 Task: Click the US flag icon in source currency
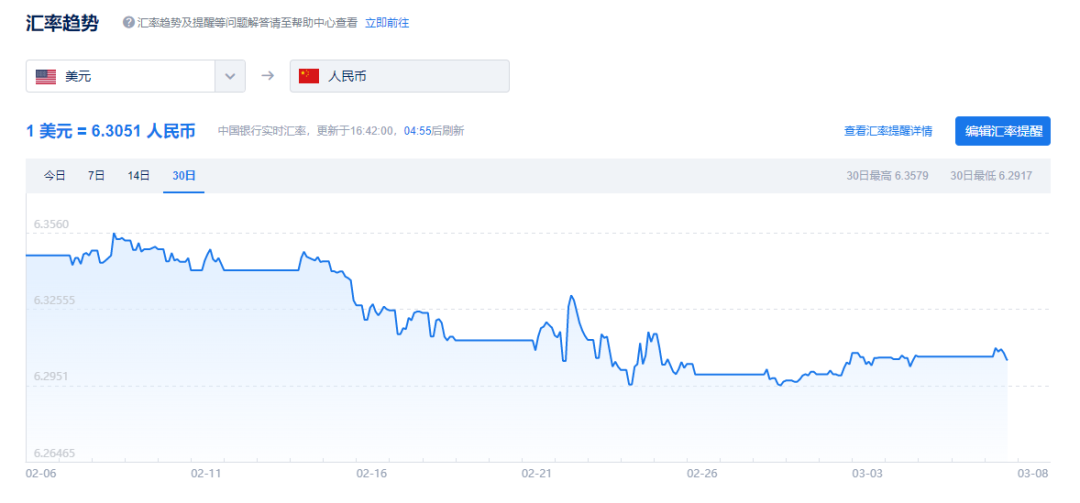46,76
